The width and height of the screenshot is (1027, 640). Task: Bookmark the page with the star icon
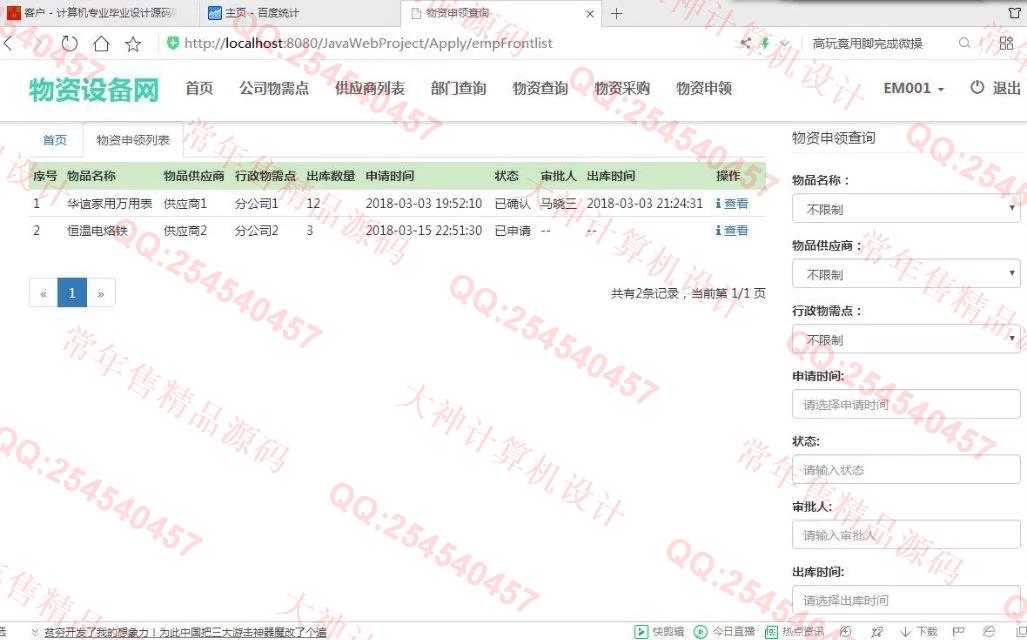(x=133, y=44)
